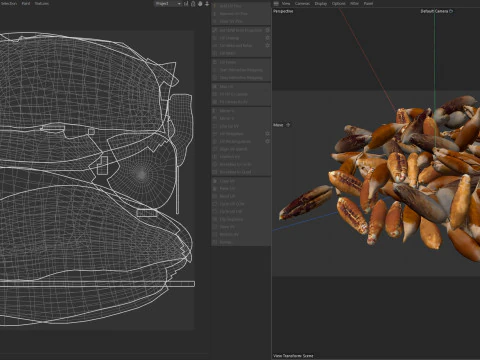Viewport: 480px width, 360px height.
Task: Click the Hide UV Pins icon
Action: (215, 21)
